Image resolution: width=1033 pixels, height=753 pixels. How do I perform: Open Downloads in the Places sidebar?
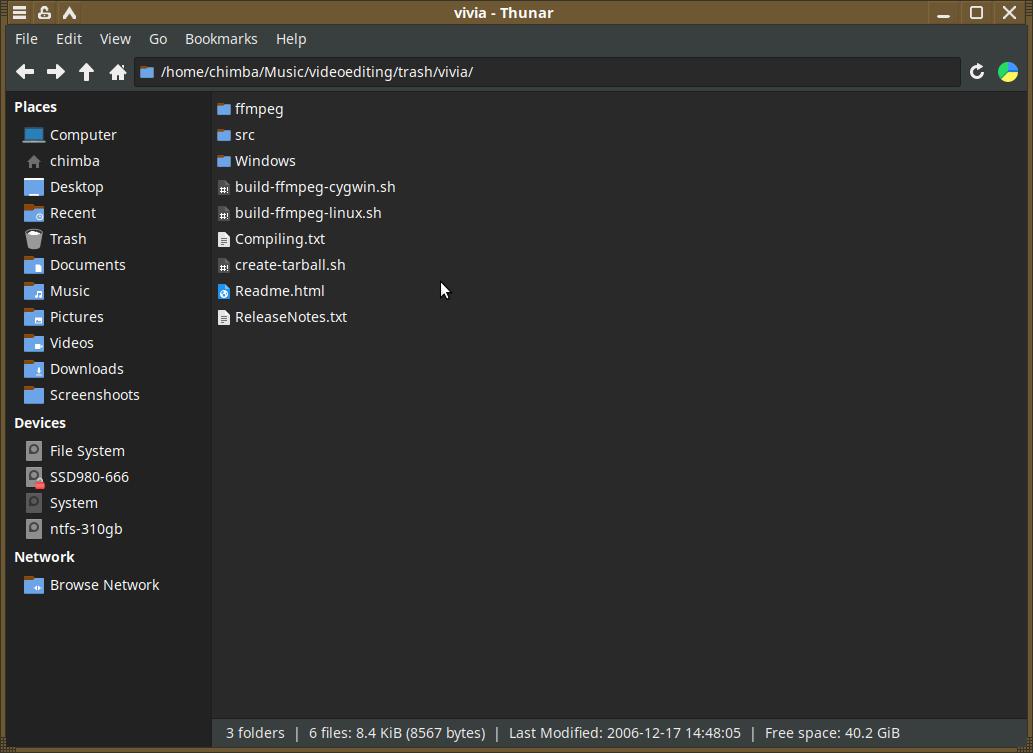87,369
